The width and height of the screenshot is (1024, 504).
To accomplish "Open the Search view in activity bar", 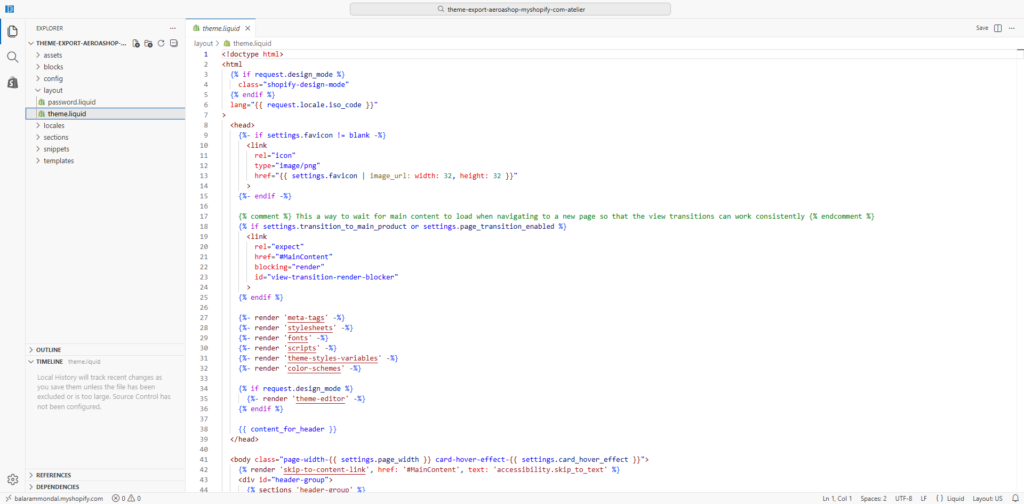I will tap(12, 57).
